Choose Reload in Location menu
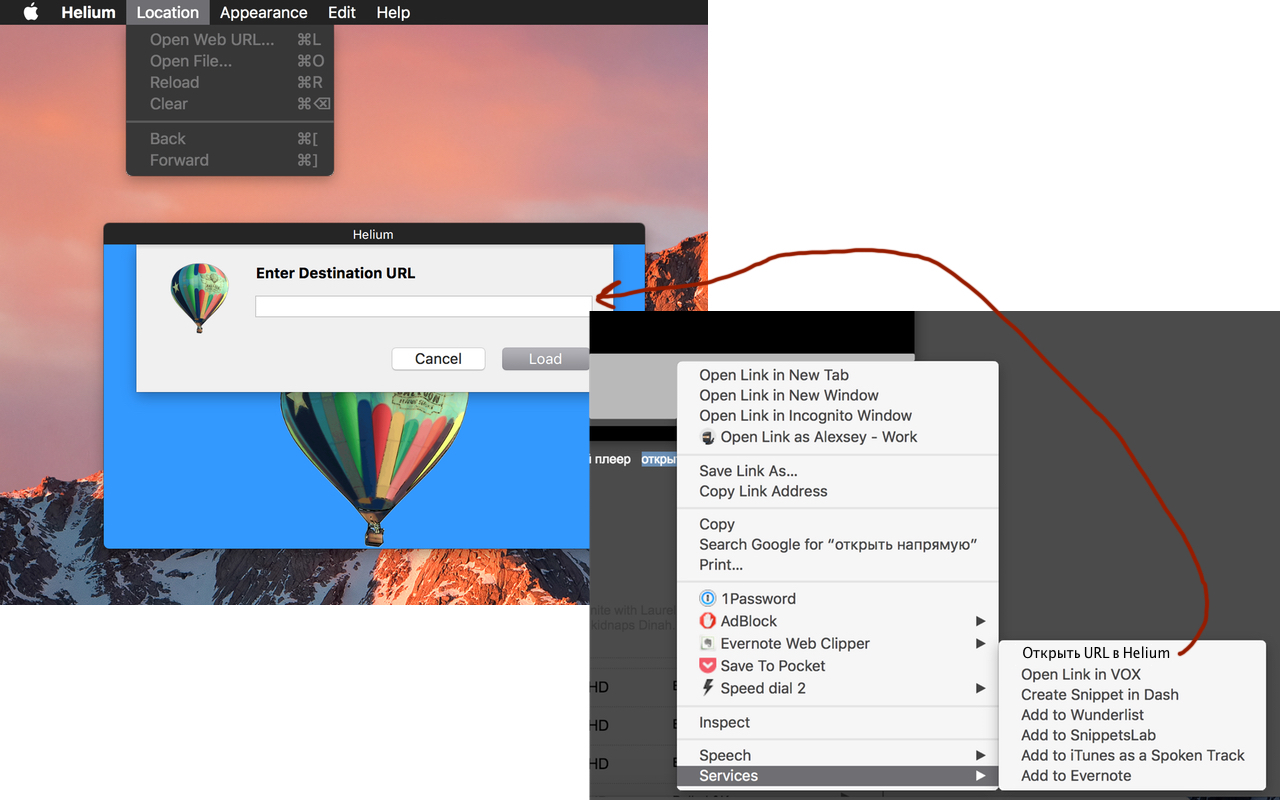 click(230, 82)
